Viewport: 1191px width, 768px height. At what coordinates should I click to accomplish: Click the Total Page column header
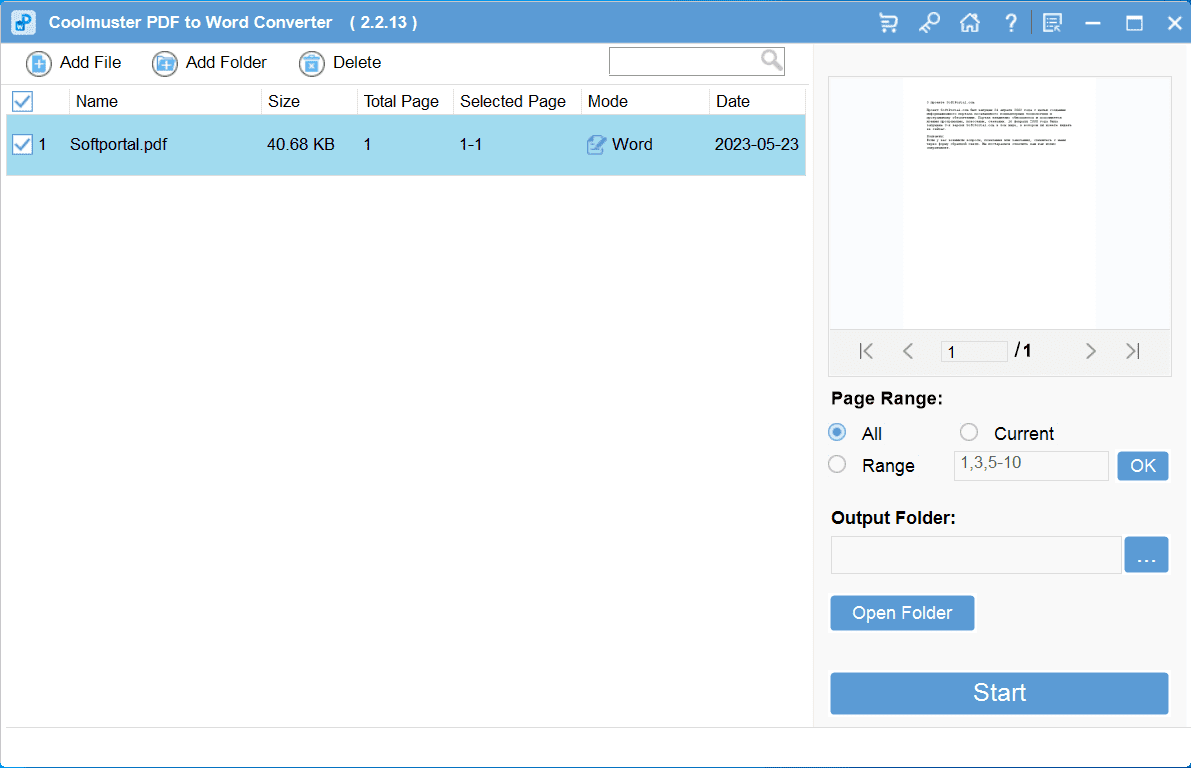click(401, 101)
